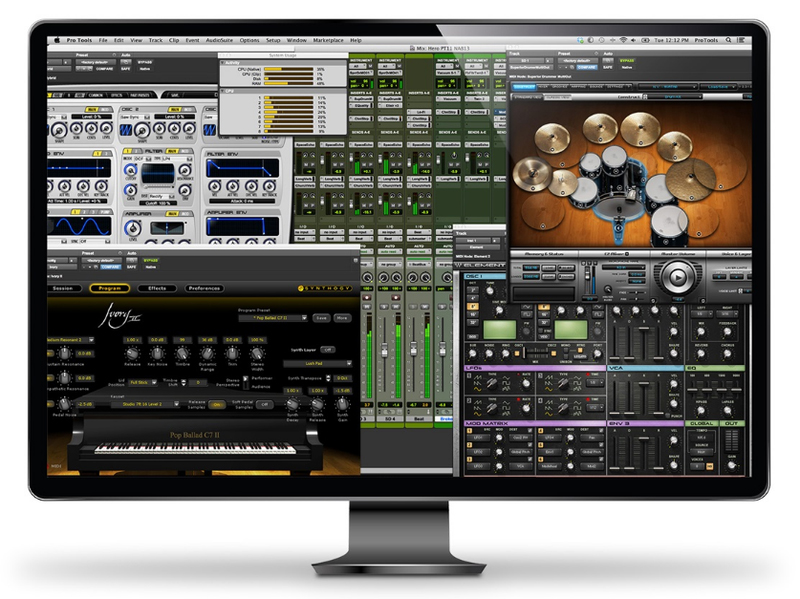Open the Setup menu

273,40
